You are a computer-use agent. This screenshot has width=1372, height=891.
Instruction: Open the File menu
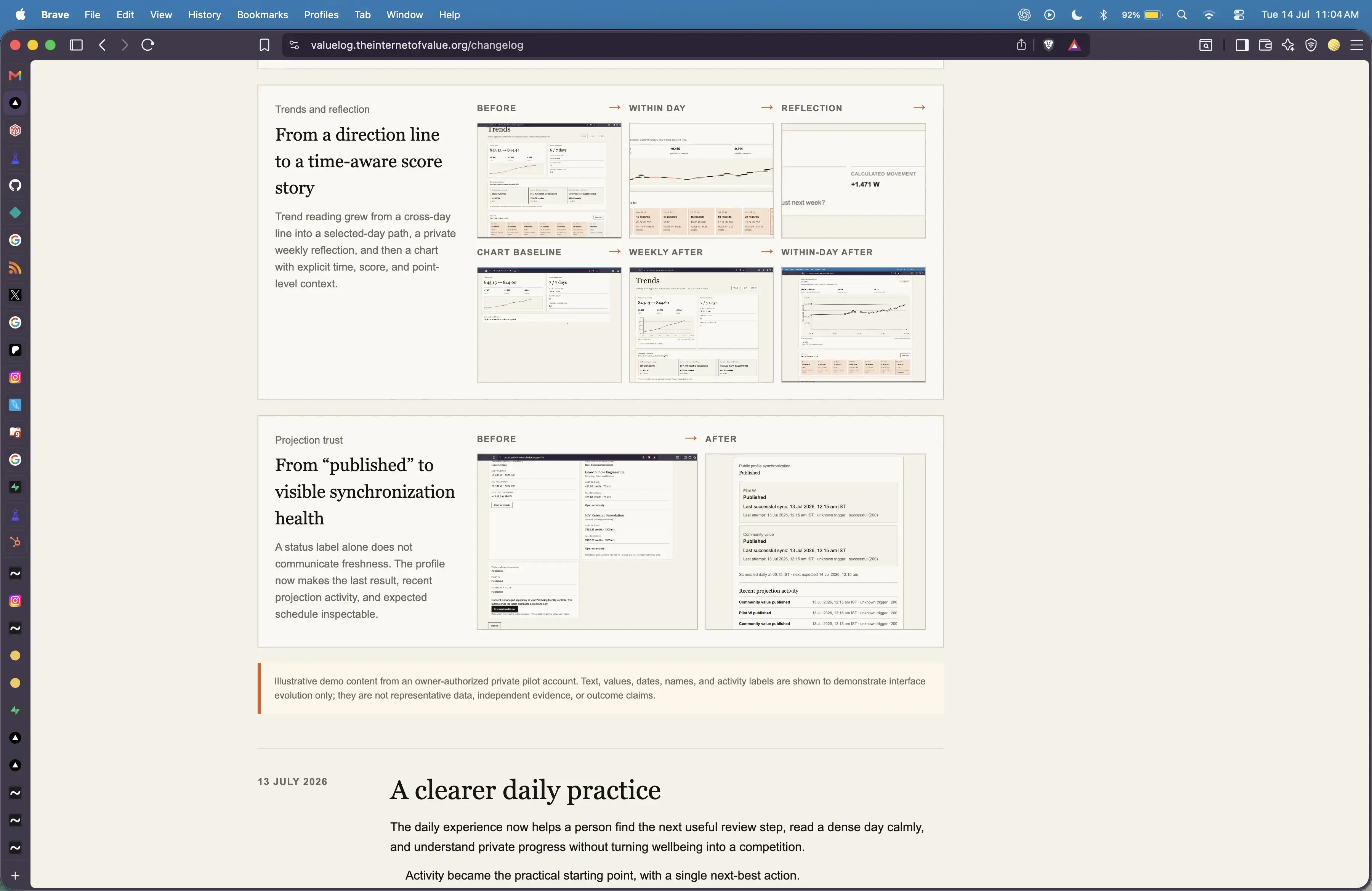coord(92,15)
